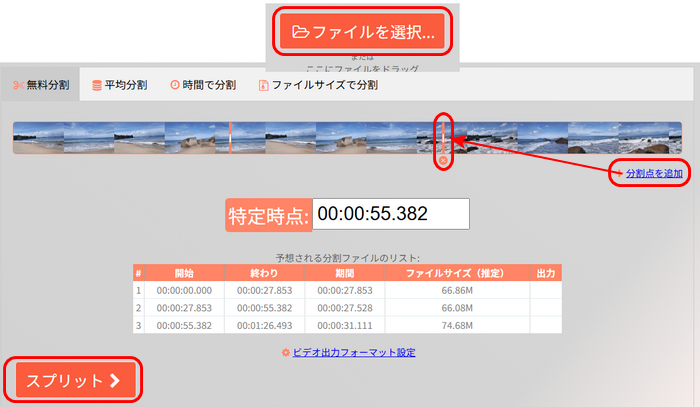Screen dimensions: 700x407
Task: Click file size 66.86M cell
Action: [x=457, y=291]
